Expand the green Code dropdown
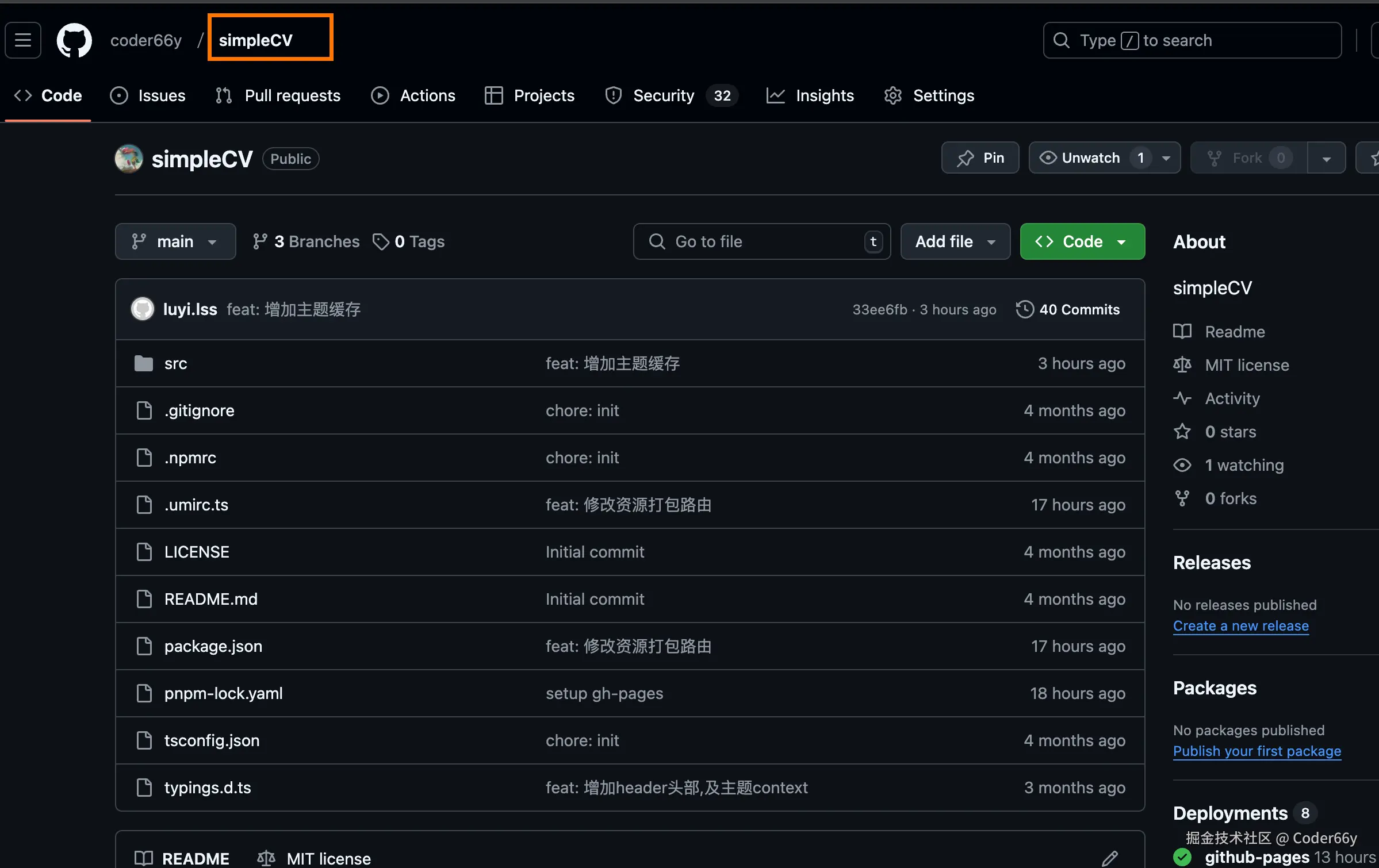This screenshot has height=868, width=1379. pos(1082,241)
